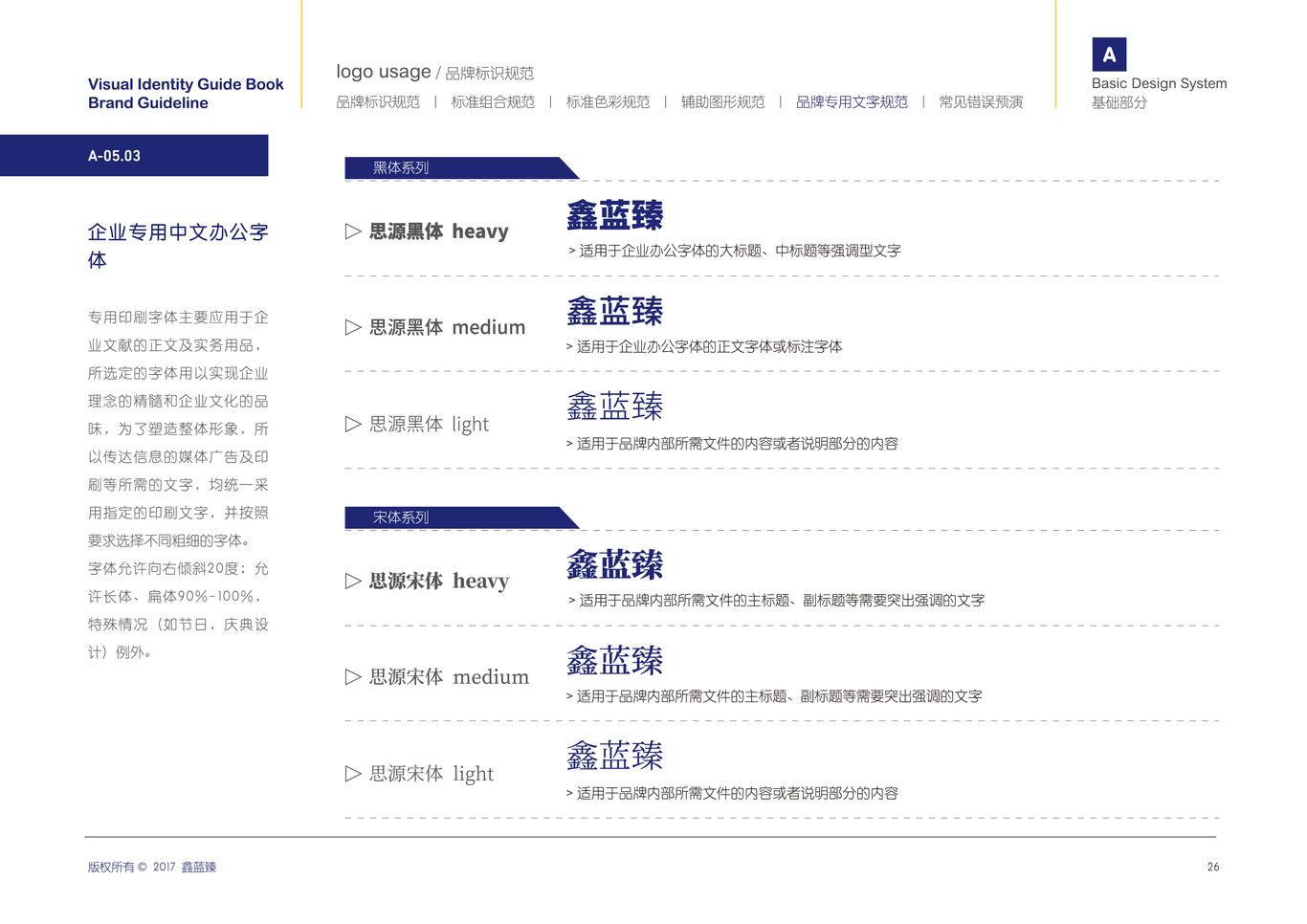Select highlighted 品牌专用文字规范 tab

[852, 101]
